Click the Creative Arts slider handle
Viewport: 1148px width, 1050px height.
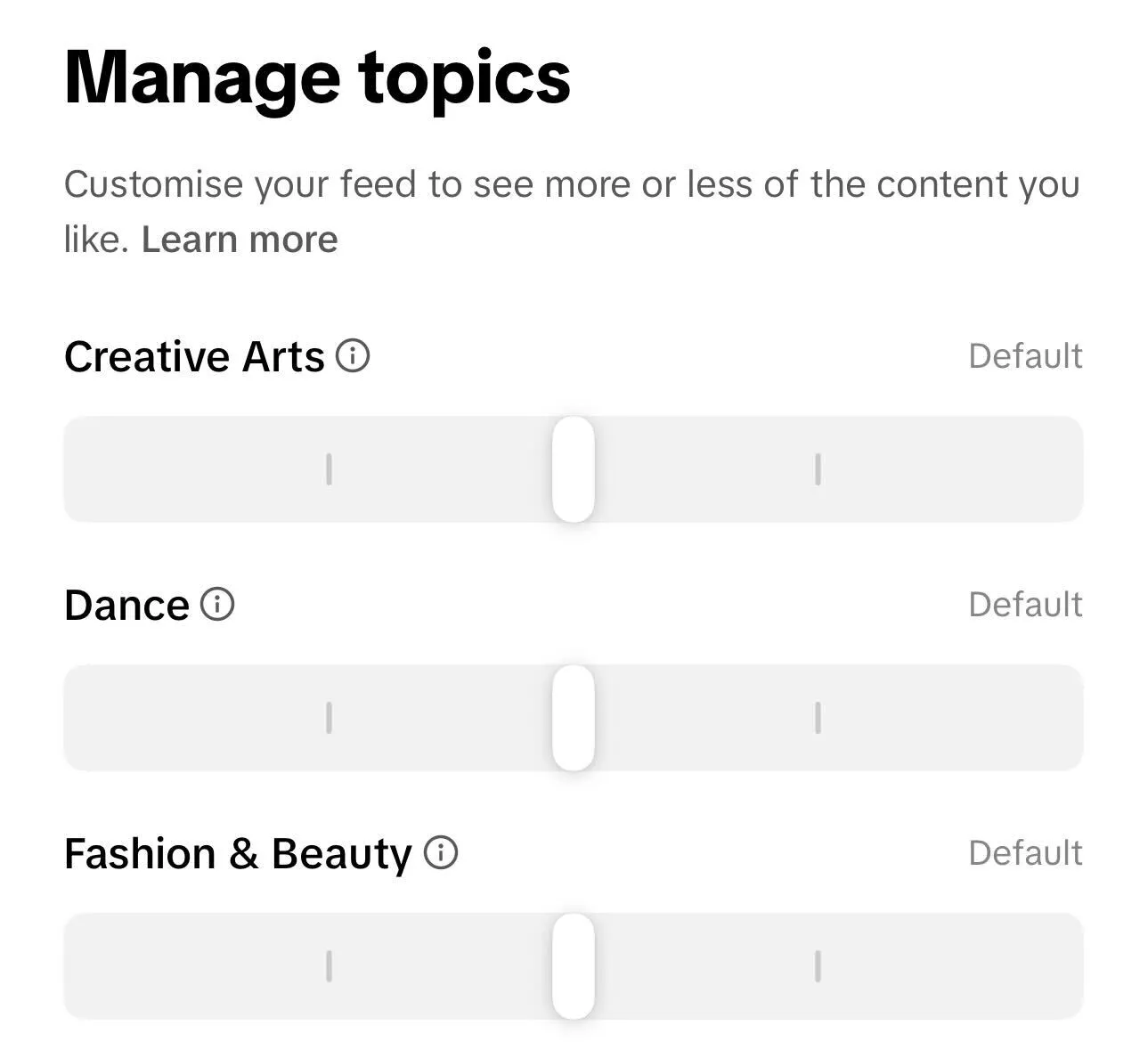(574, 470)
